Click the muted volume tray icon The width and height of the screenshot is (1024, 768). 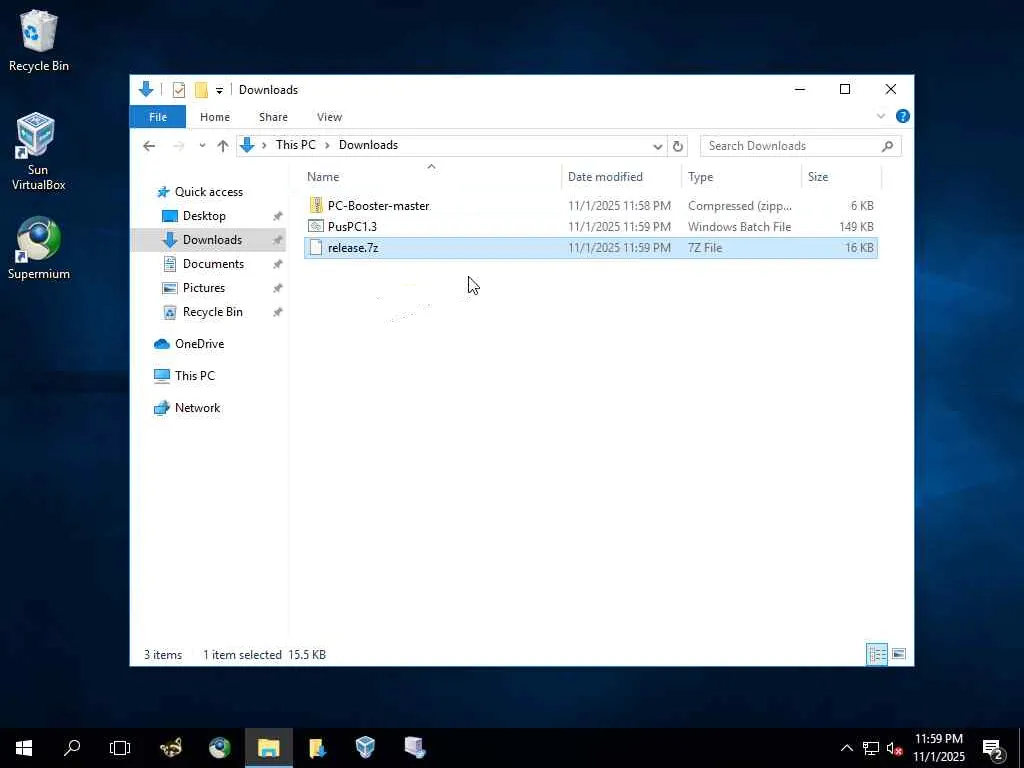[x=894, y=748]
